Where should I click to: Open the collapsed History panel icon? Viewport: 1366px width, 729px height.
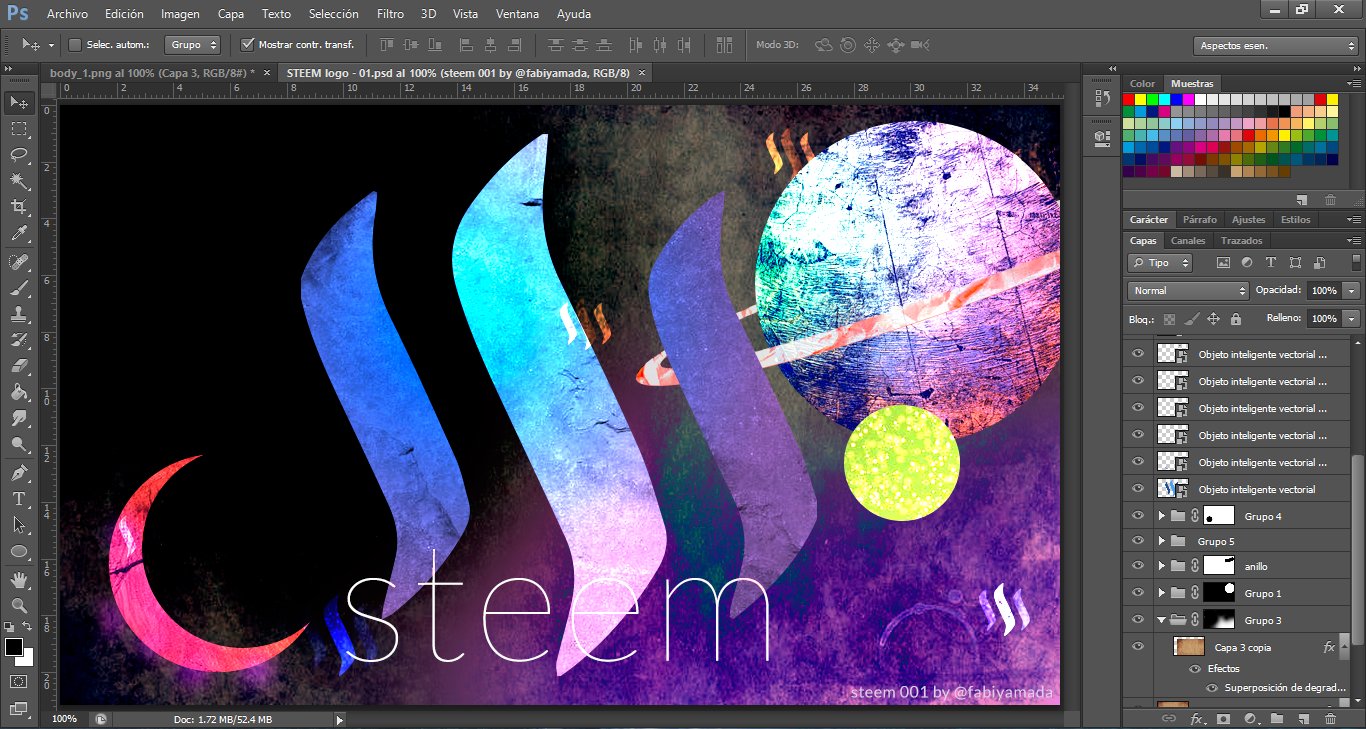1102,98
